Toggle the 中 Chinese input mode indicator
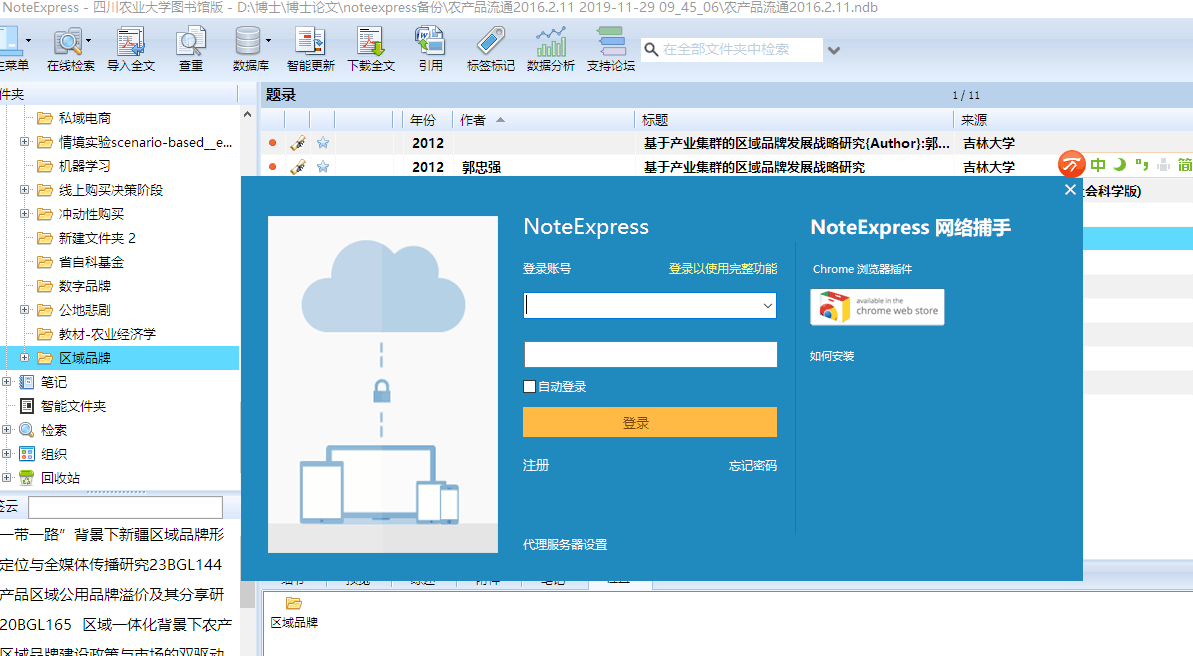Image resolution: width=1193 pixels, height=656 pixels. coord(1097,164)
